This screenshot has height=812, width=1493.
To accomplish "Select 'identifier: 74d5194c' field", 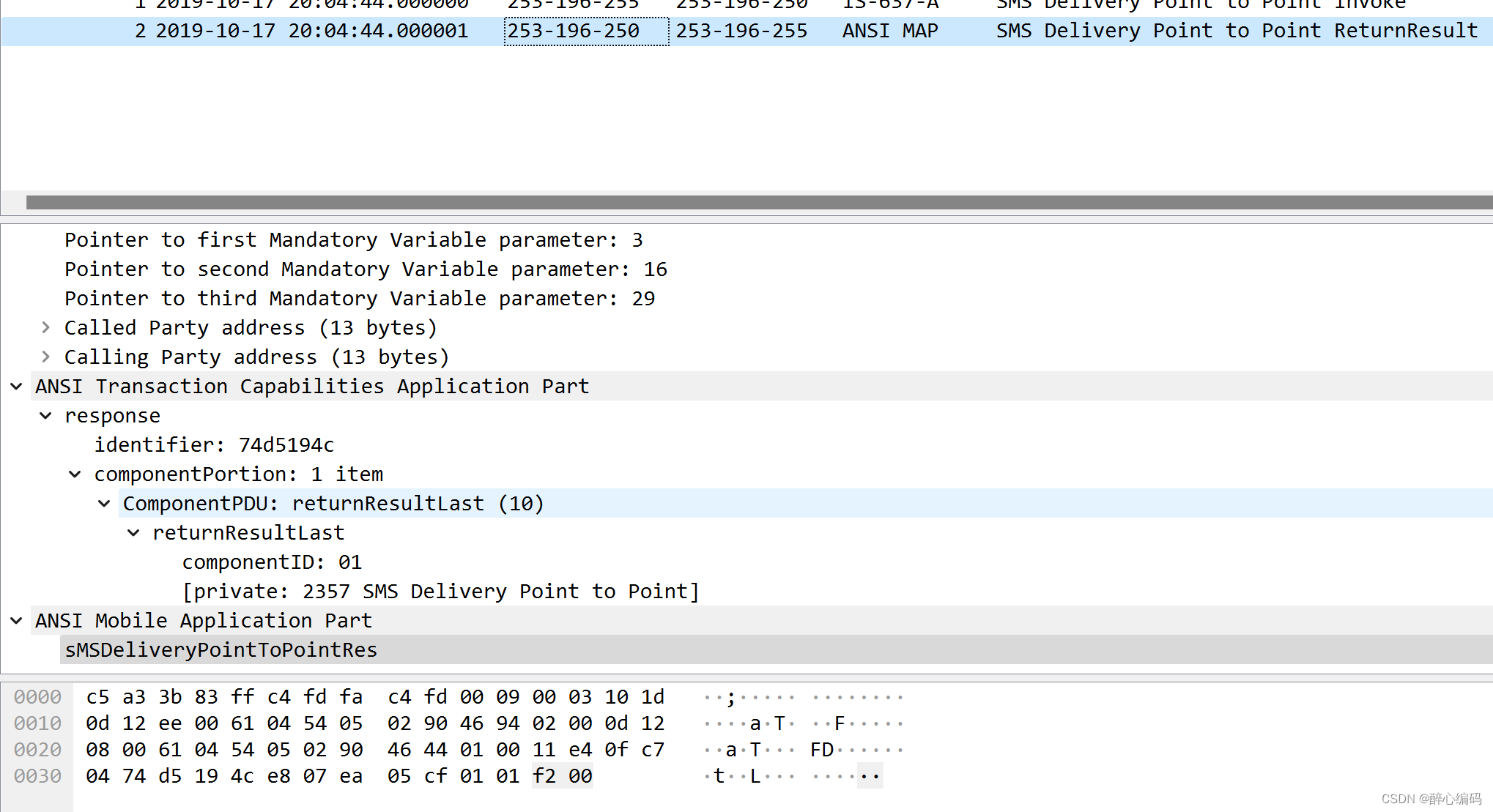I will coord(214,444).
